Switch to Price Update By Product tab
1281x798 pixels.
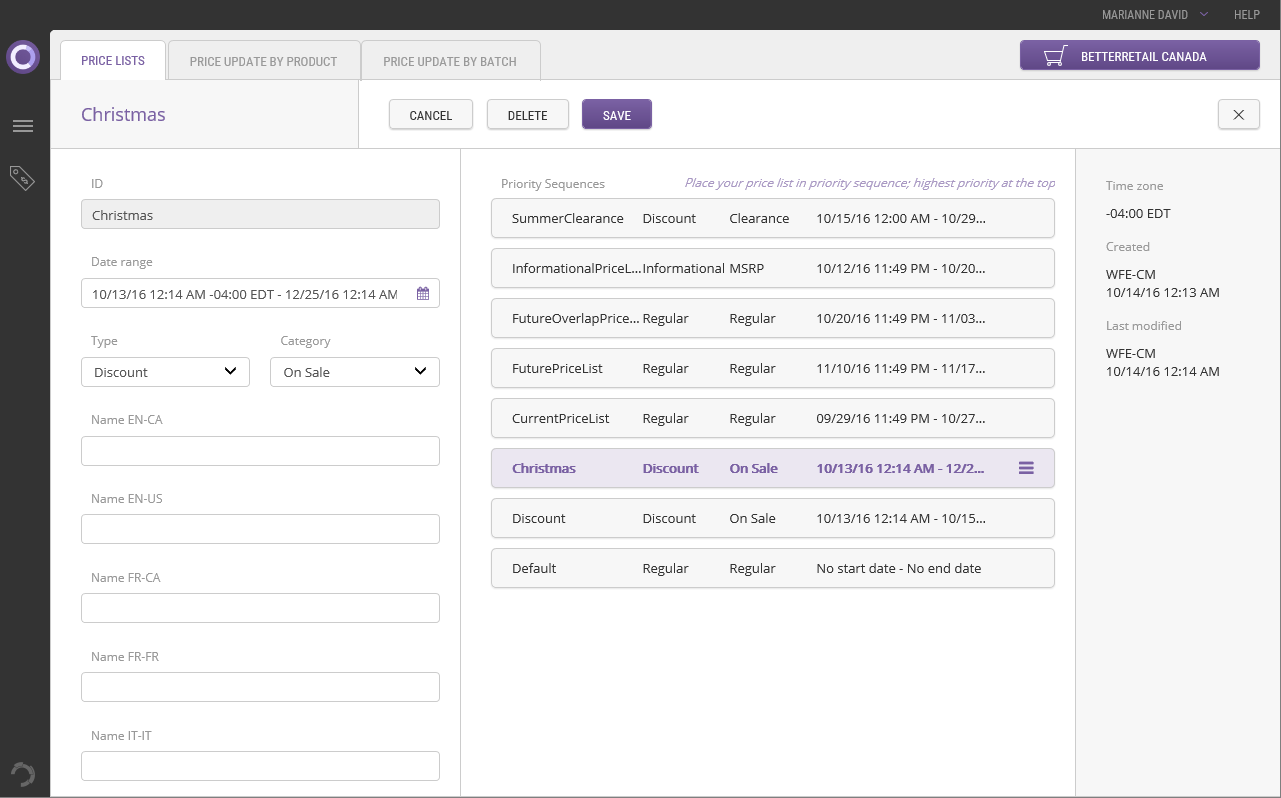click(x=263, y=61)
